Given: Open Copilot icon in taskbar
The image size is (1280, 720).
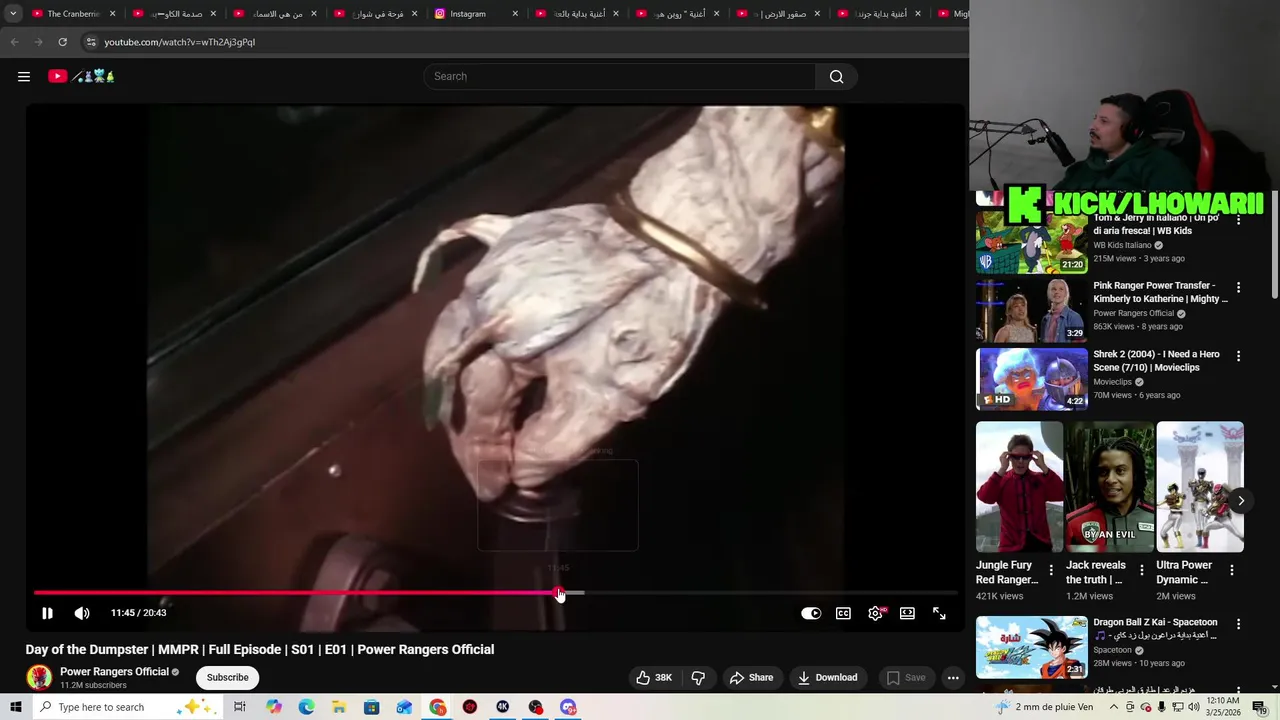Looking at the screenshot, I should tap(274, 707).
